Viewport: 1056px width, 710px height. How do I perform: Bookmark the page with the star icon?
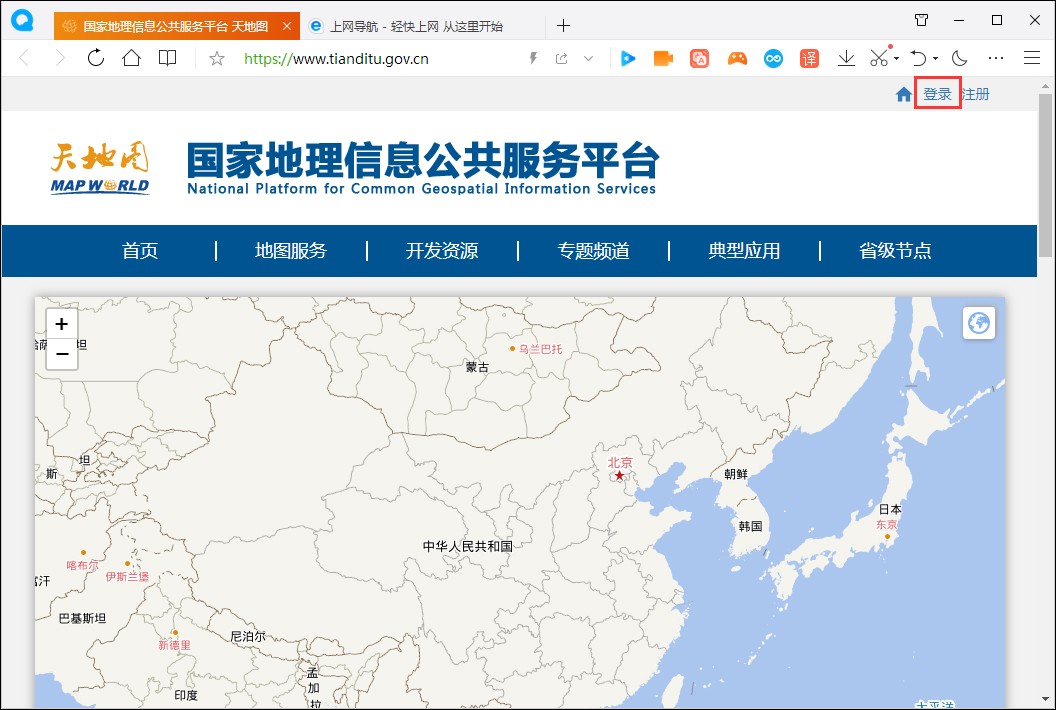tap(216, 58)
